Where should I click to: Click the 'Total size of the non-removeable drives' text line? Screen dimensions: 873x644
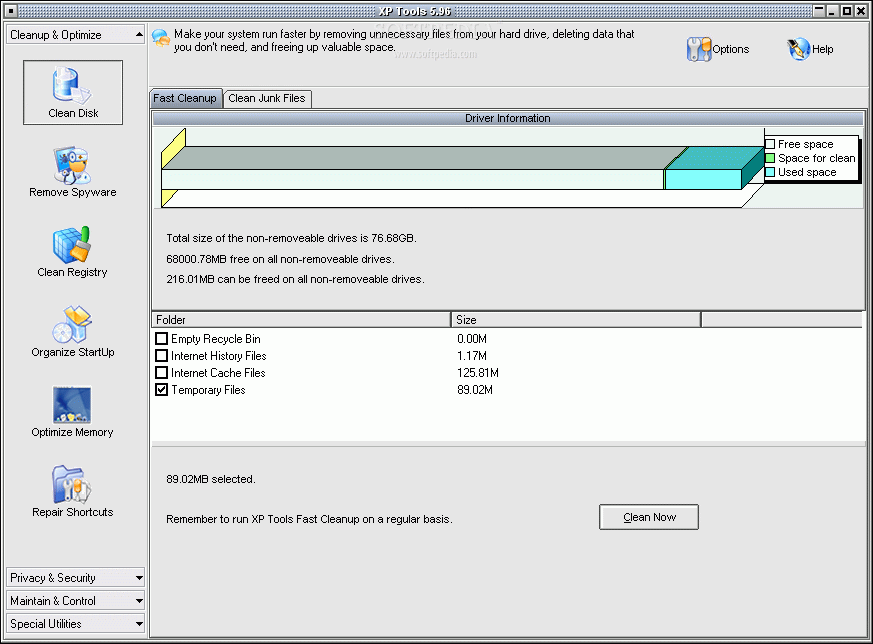291,238
